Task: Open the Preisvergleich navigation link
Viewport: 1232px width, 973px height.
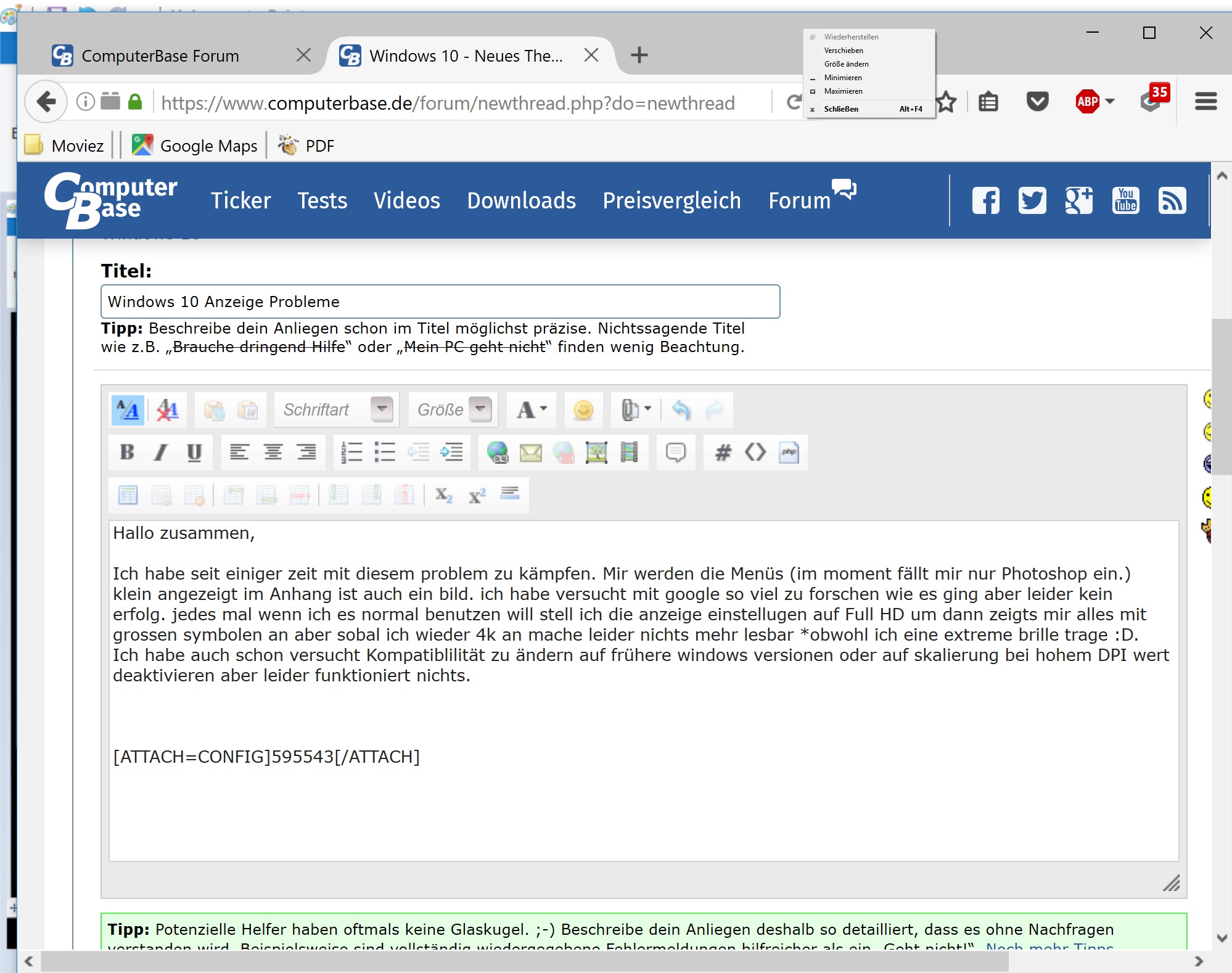Action: click(671, 201)
